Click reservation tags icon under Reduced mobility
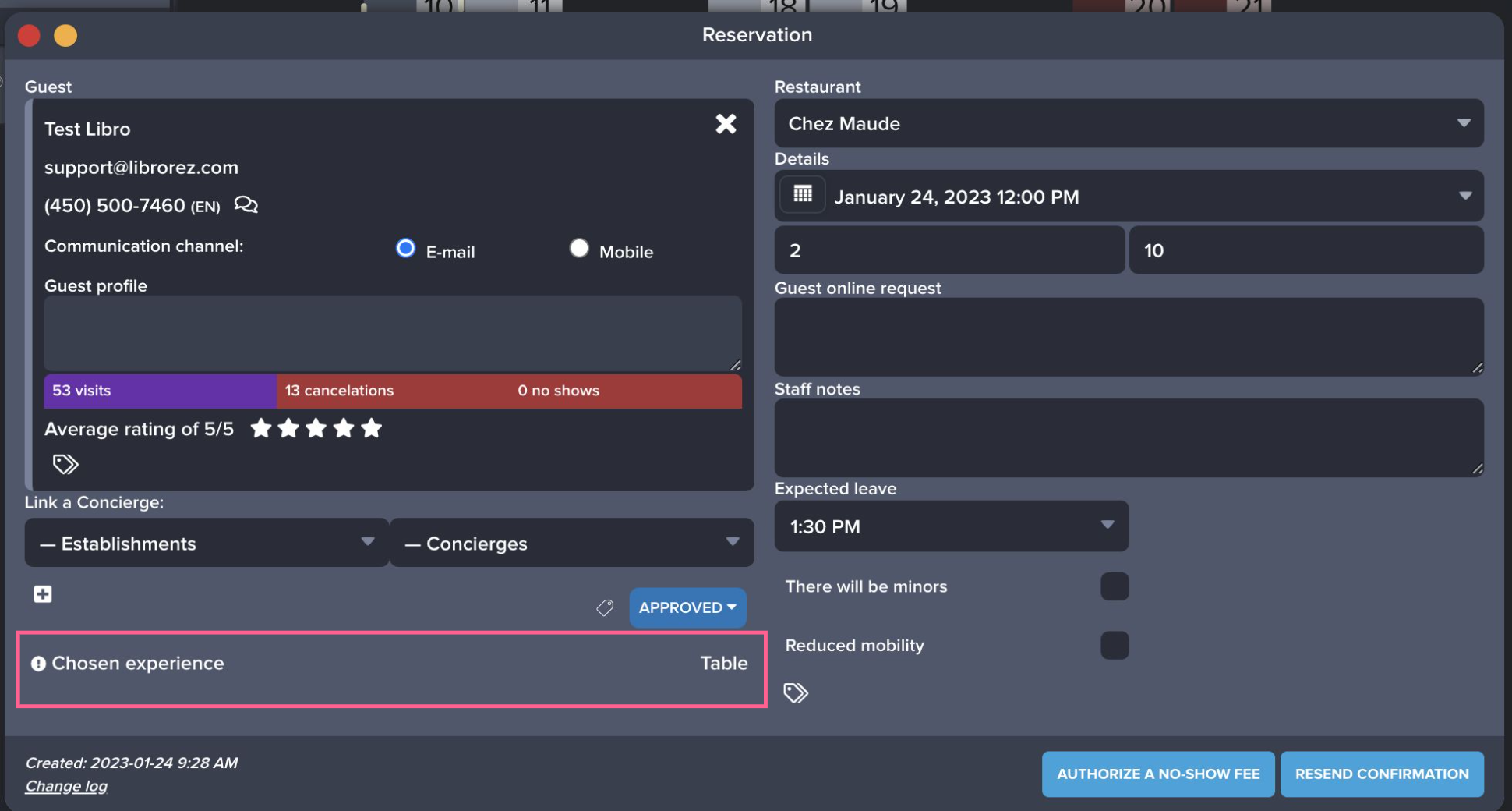This screenshot has width=1512, height=811. coord(796,692)
